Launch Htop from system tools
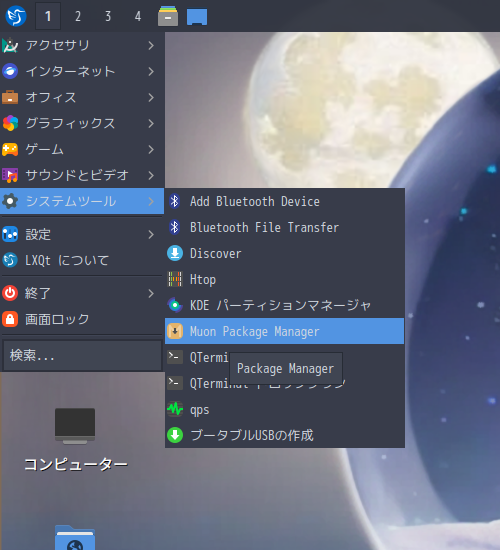This screenshot has width=500, height=550. coord(285,279)
